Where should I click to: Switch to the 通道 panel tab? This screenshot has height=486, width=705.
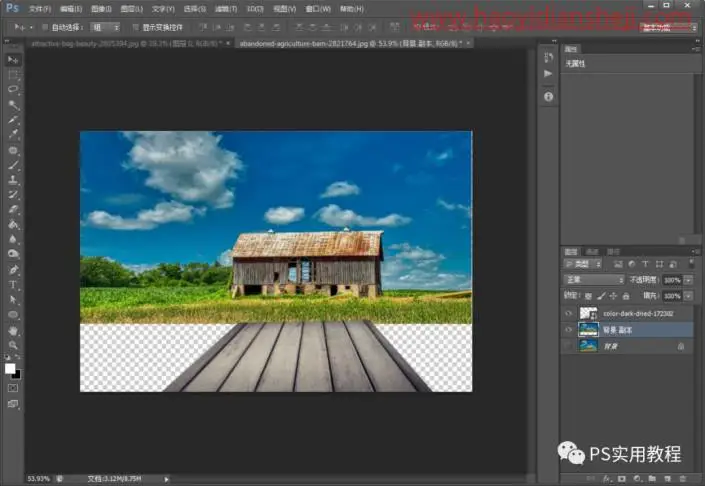click(593, 252)
